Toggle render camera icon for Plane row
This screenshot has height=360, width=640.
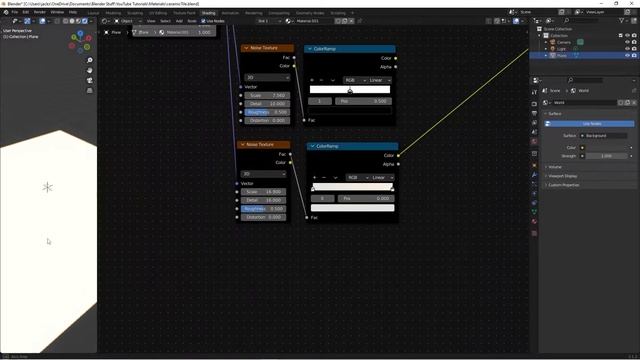[x=634, y=55]
